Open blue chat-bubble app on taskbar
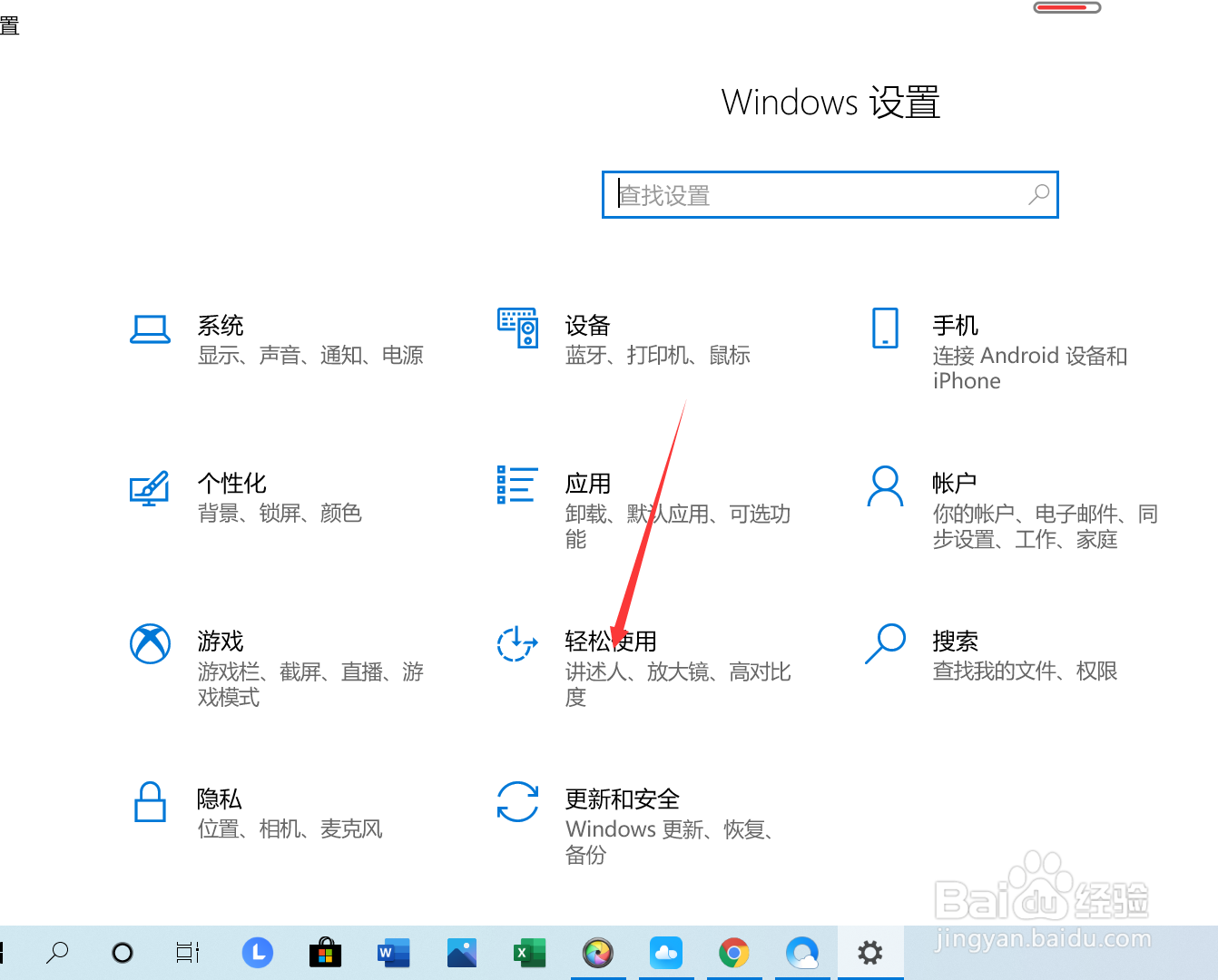Screen dimensions: 1218x980 (x=802, y=953)
